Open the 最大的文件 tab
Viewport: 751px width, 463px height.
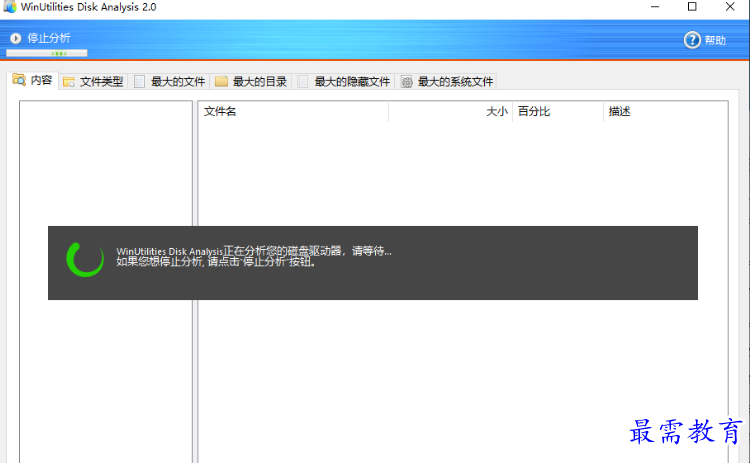[170, 82]
